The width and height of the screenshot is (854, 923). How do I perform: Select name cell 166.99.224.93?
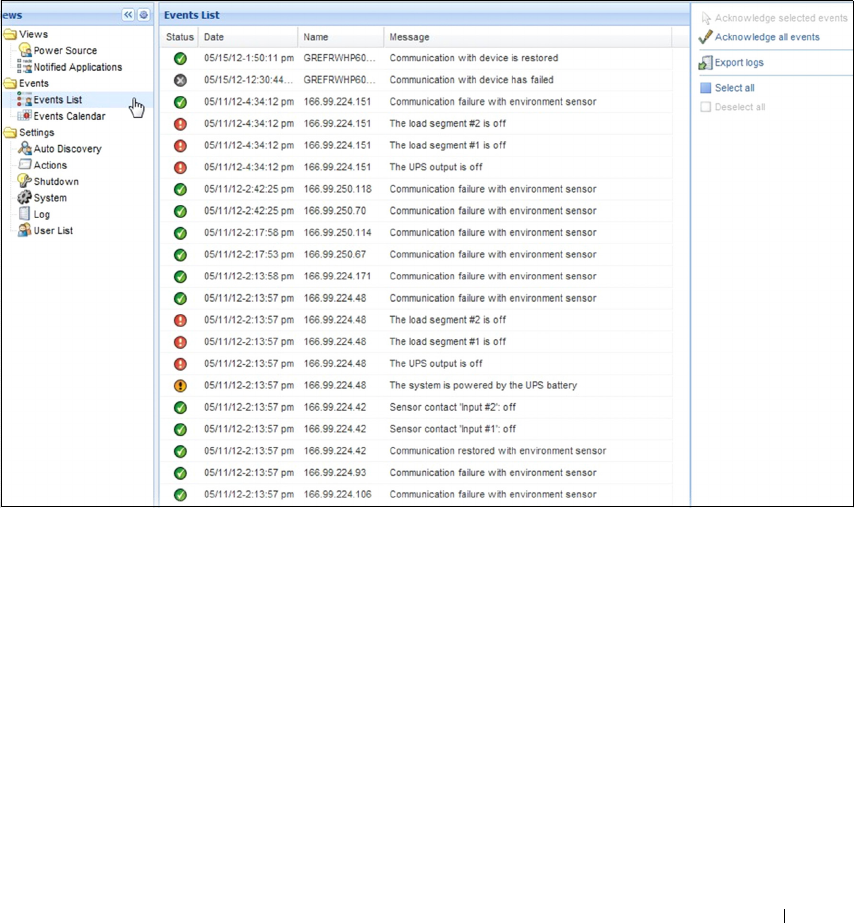(335, 473)
